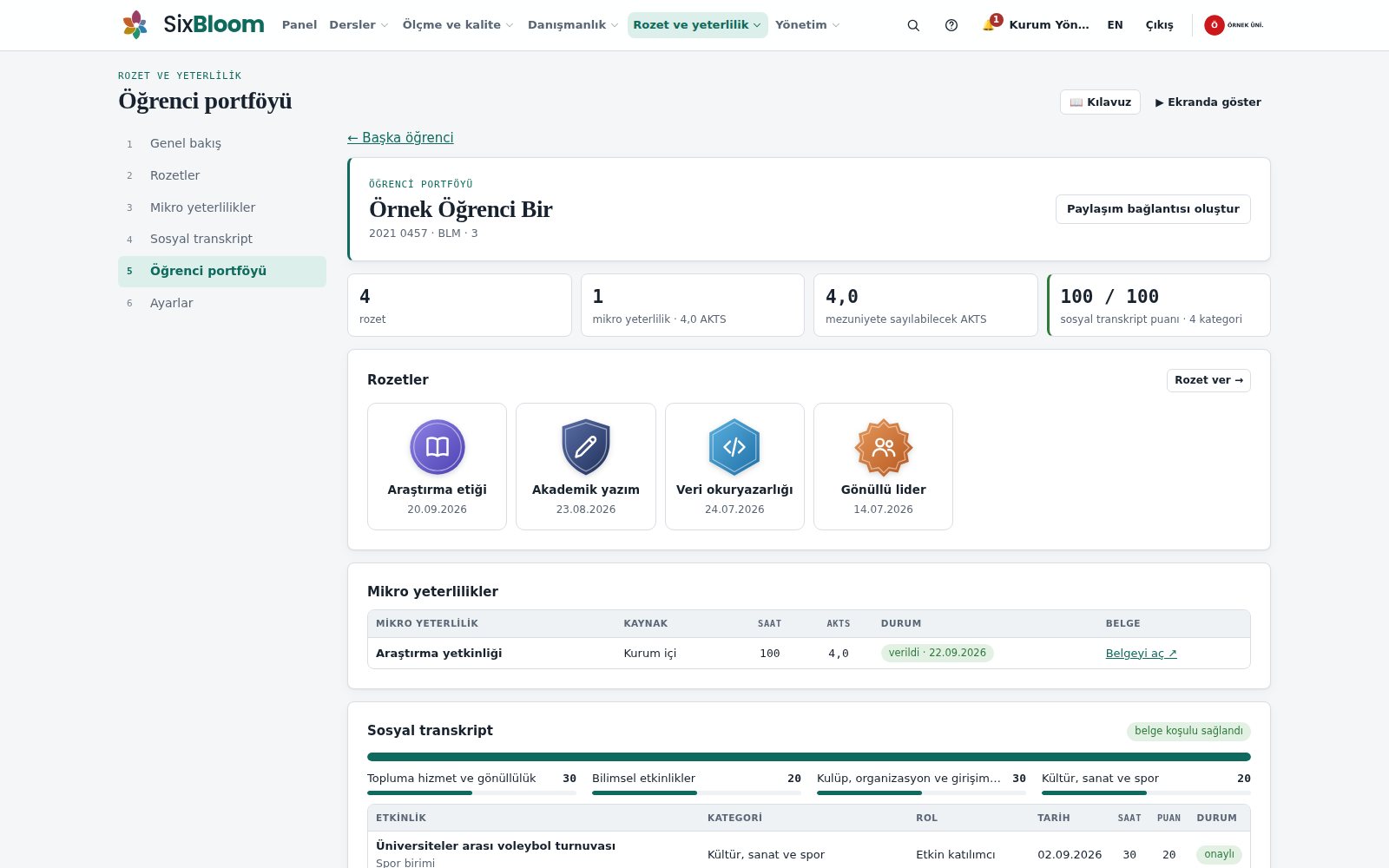Expand the Ölçme ve kalite menu
The height and width of the screenshot is (868, 1389).
(458, 25)
